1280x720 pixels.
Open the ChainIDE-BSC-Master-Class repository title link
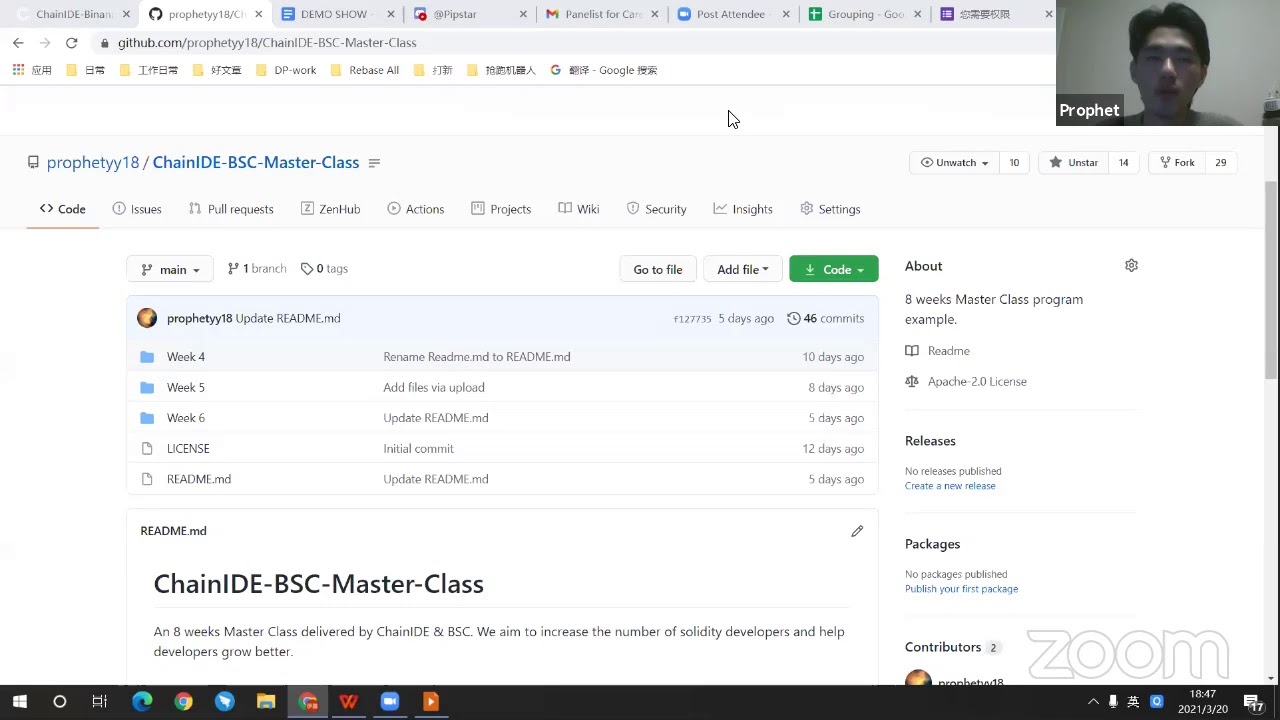[256, 163]
